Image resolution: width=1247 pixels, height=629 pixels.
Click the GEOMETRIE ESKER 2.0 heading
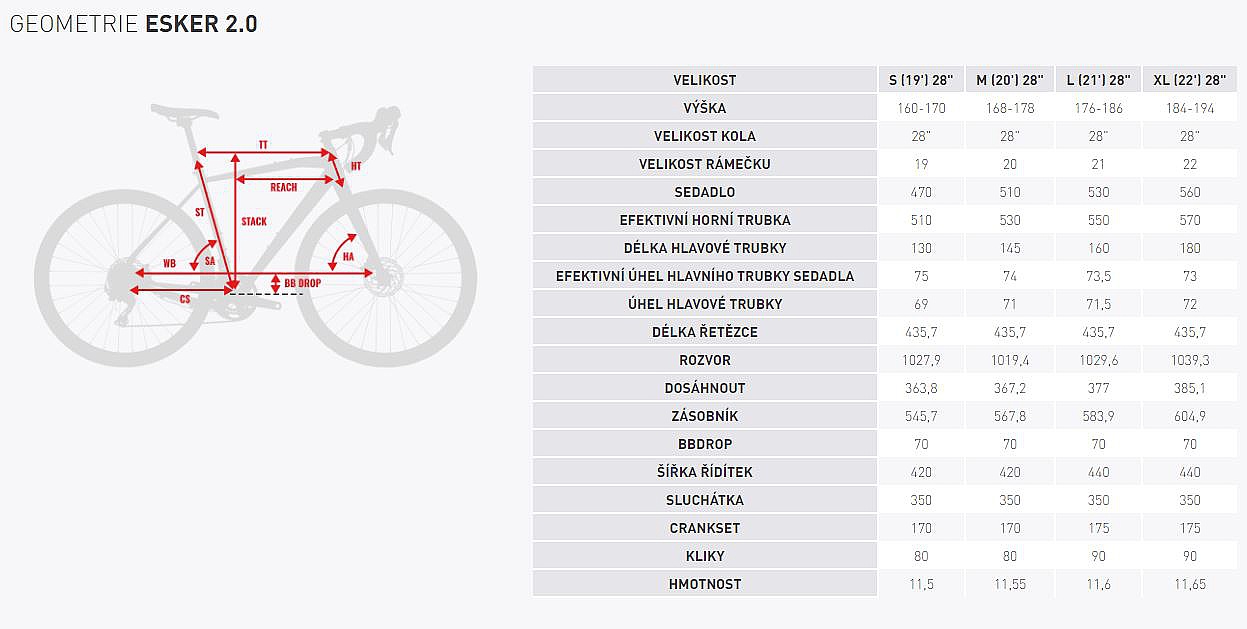(x=133, y=24)
